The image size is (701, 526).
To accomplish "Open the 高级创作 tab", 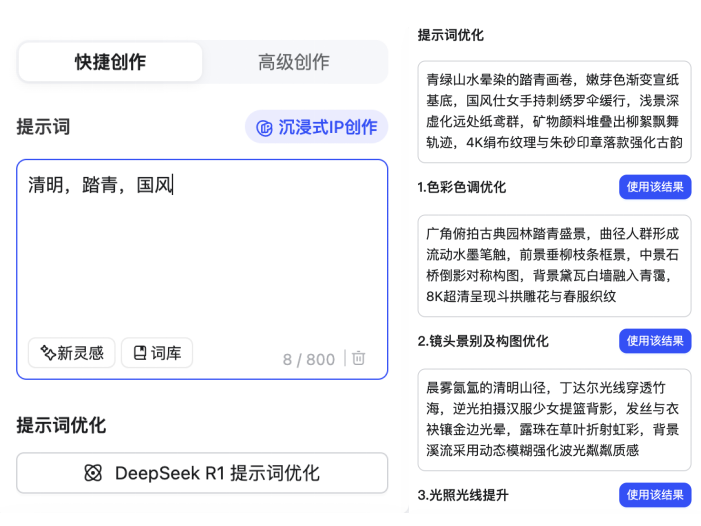I will 293,62.
